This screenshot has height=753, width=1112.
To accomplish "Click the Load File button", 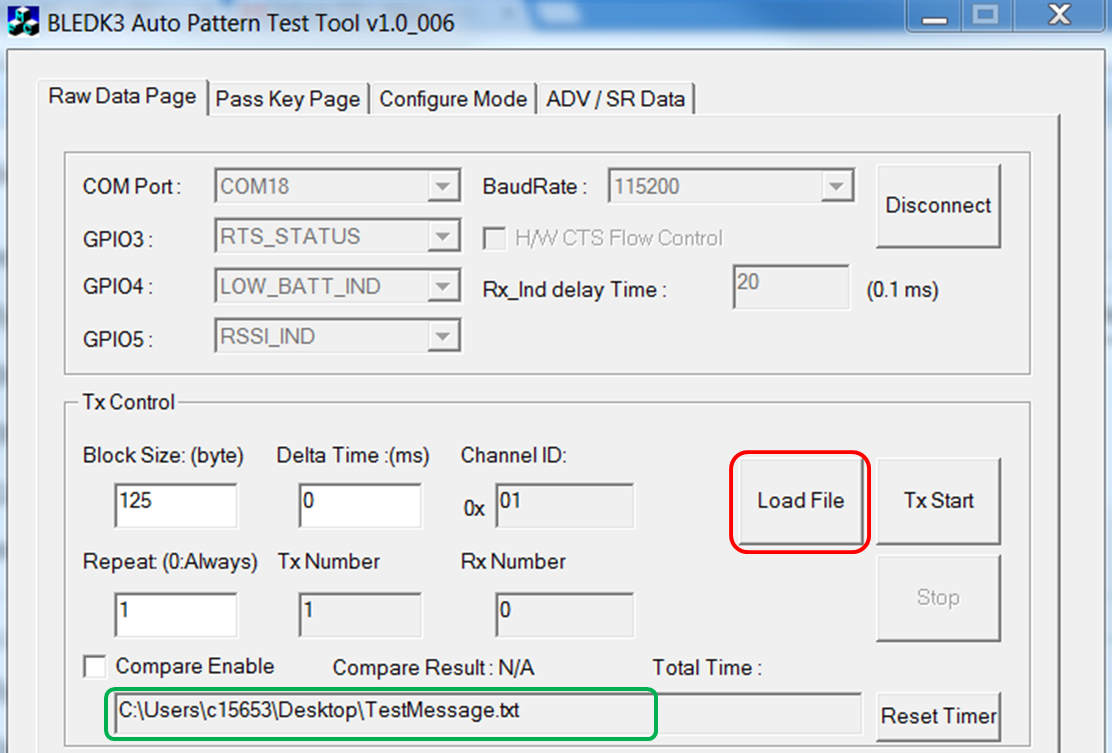I will [x=800, y=501].
